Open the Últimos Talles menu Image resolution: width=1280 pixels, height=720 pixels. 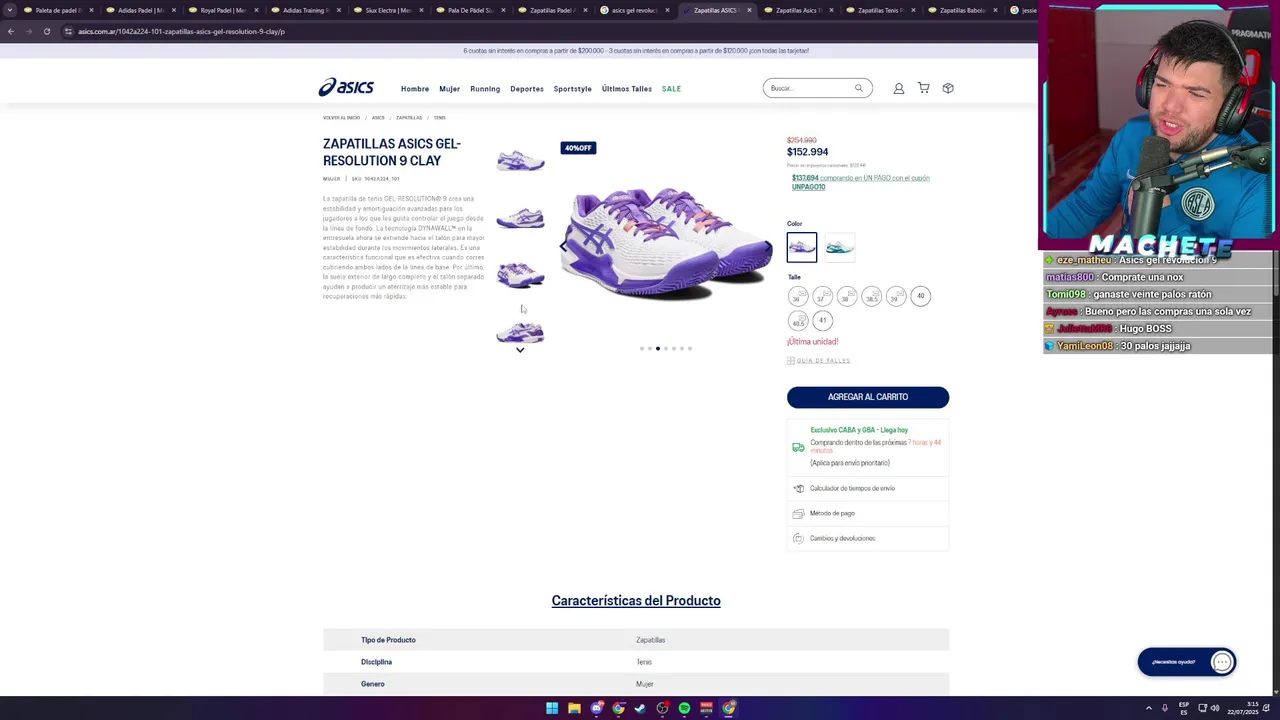coord(627,89)
